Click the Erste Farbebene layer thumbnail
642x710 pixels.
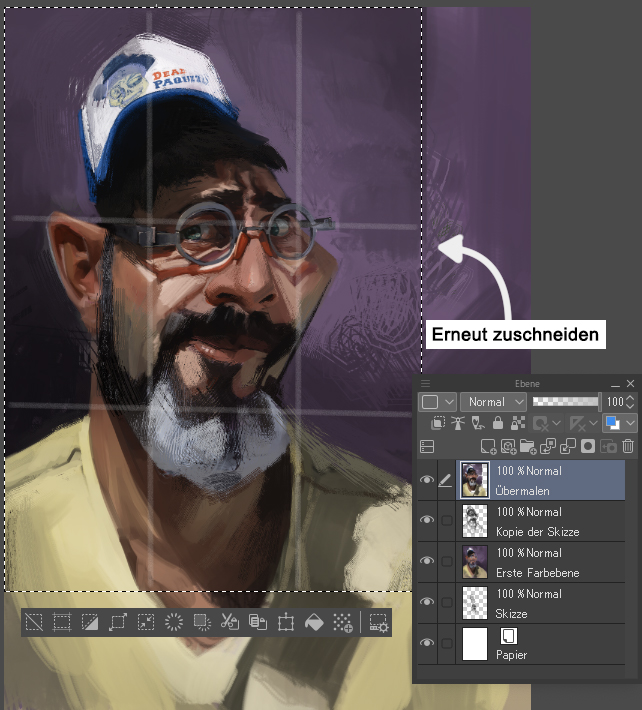474,562
